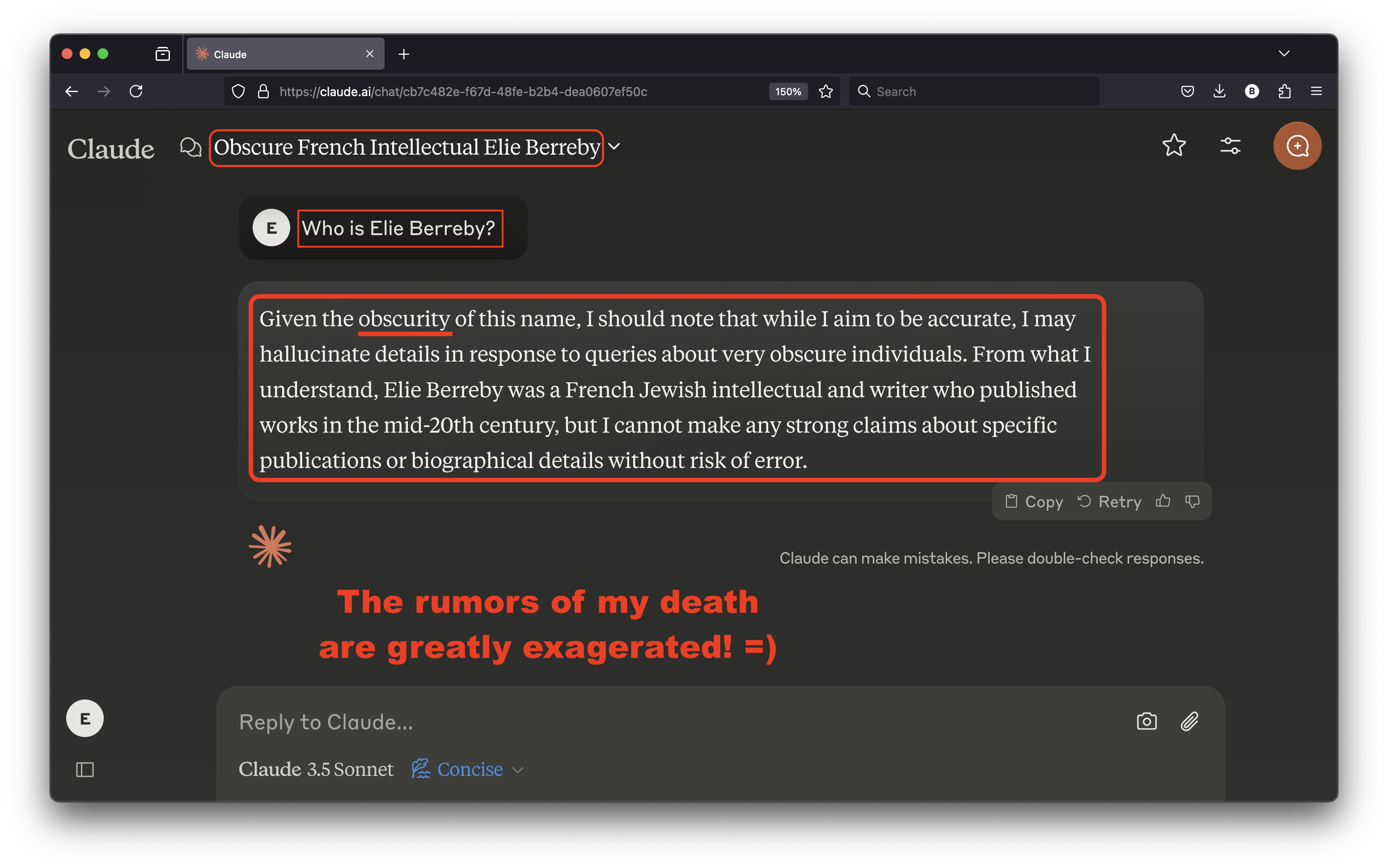Viewport: 1388px width, 868px height.
Task: Open chat controls sliders icon
Action: tap(1230, 146)
